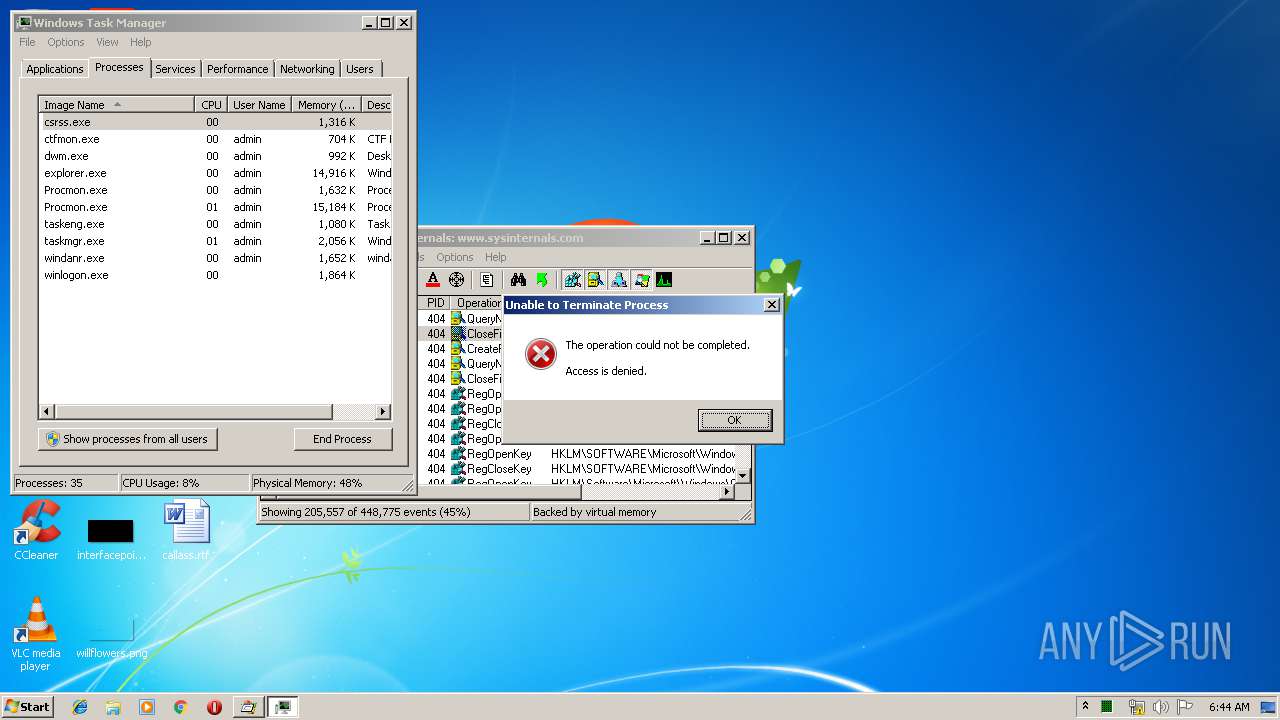Select taskeng.exe process row

[215, 224]
